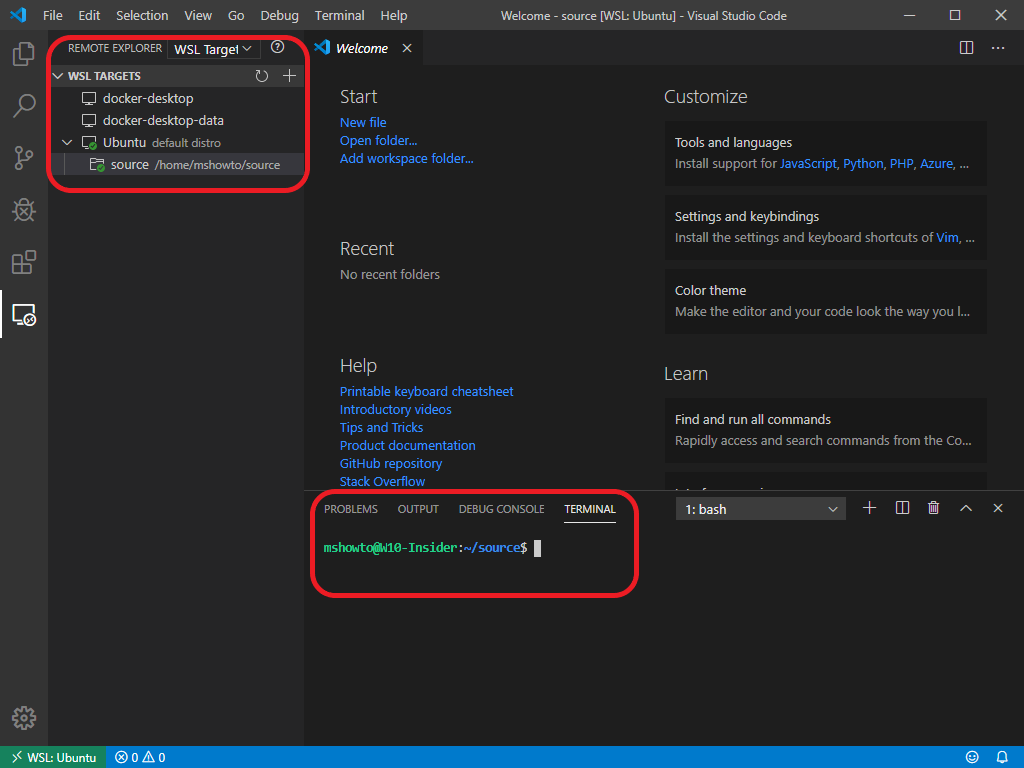Close the Welcome tab
Viewport: 1024px width, 768px height.
point(407,48)
